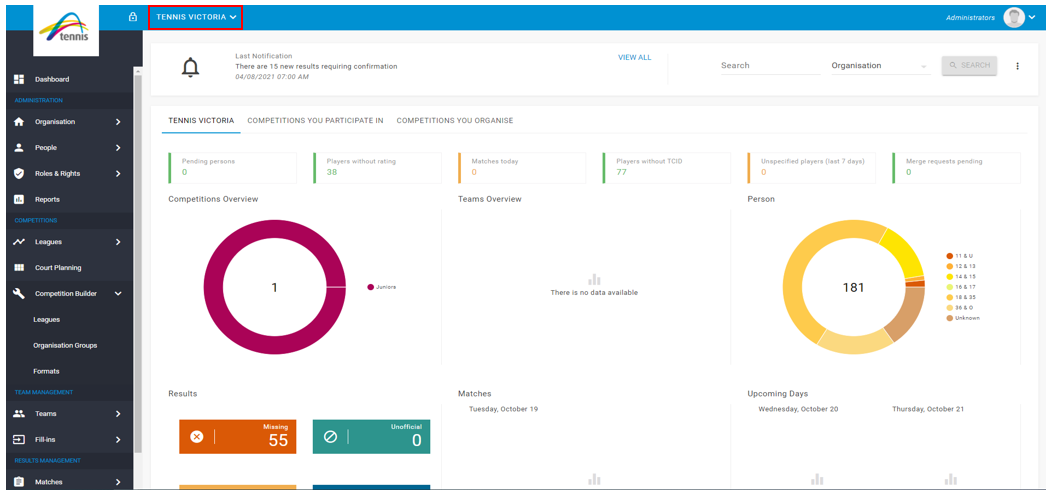The image size is (1056, 497).
Task: Open the Pending persons stat card
Action: click(232, 168)
